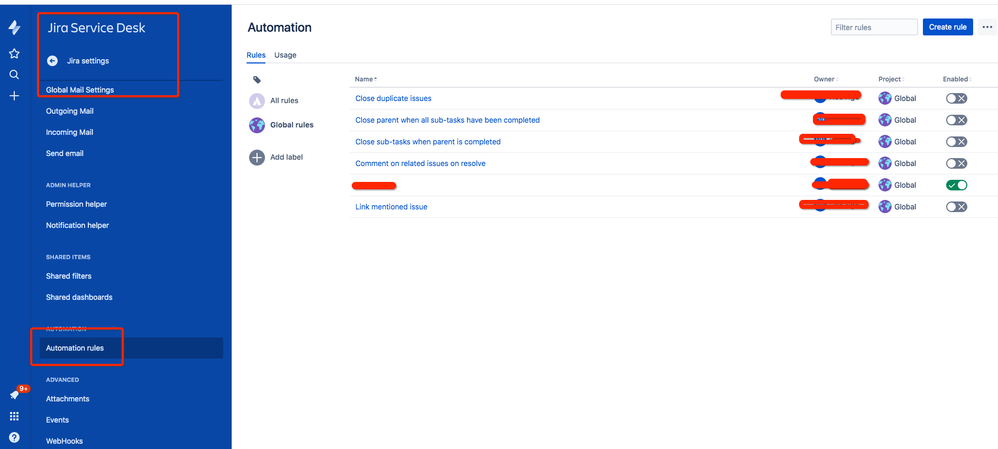Open Send email in the sidebar
The height and width of the screenshot is (449, 998).
point(64,153)
